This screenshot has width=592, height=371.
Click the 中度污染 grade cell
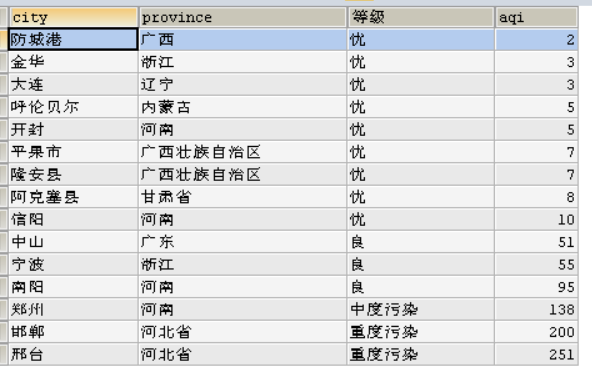(421, 309)
